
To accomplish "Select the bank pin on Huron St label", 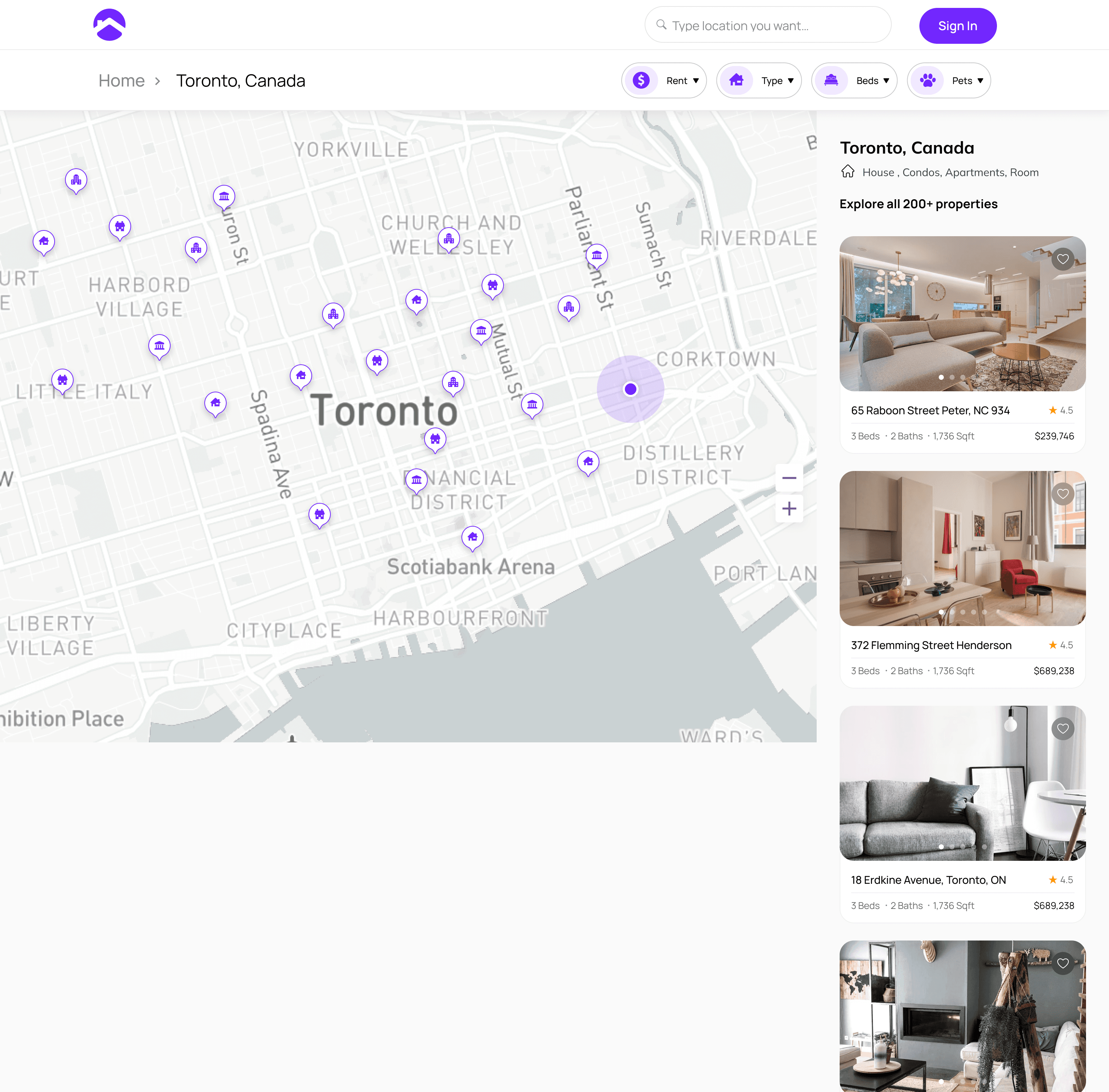I will [224, 198].
